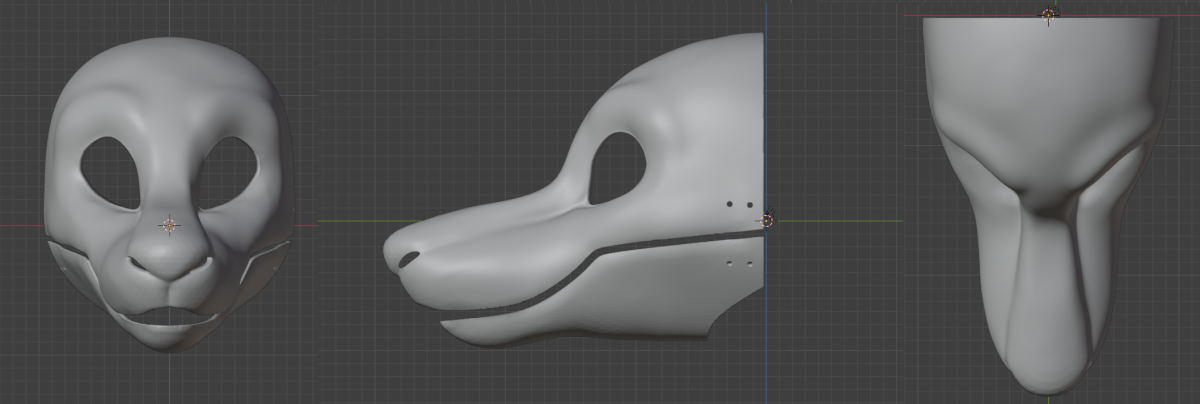
Task: Click the 3D cursor above the top-view mask
Action: pos(1048,14)
